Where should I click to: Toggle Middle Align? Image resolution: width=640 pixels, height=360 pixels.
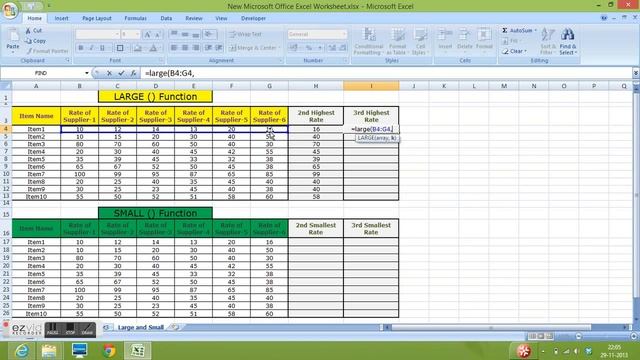click(185, 34)
